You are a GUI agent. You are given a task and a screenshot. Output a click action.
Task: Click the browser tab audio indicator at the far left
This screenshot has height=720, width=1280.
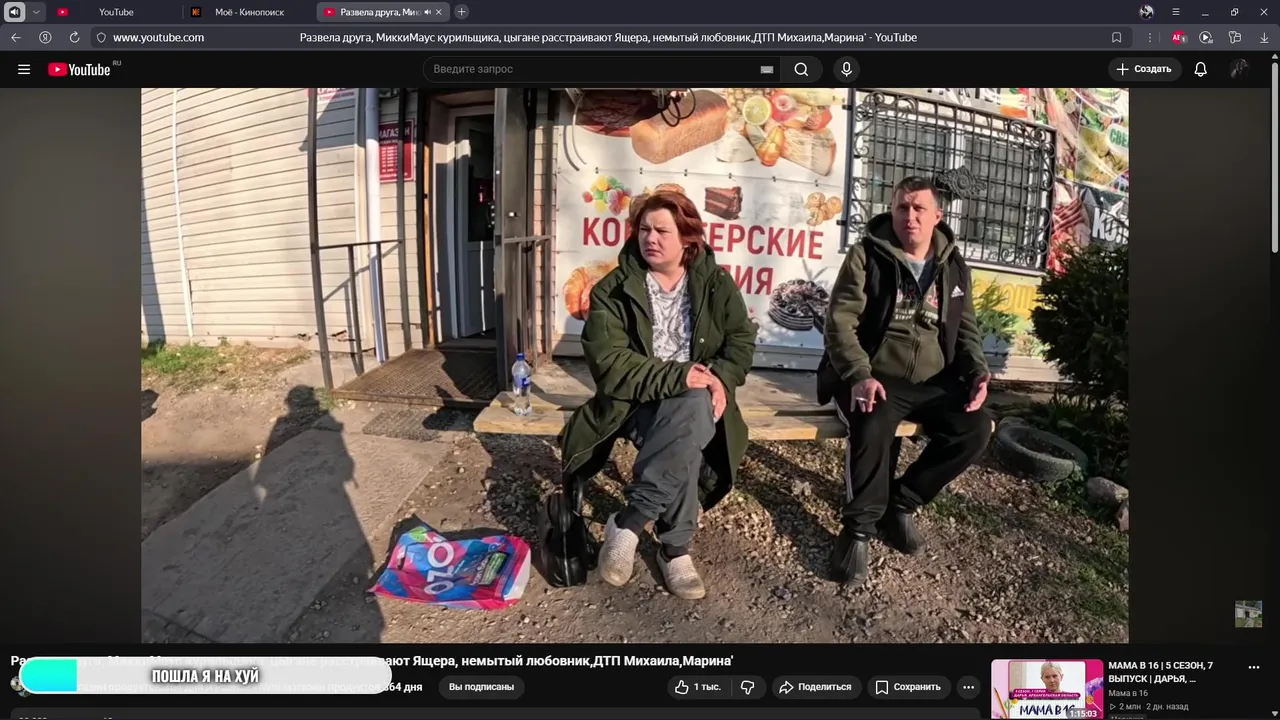coord(14,12)
